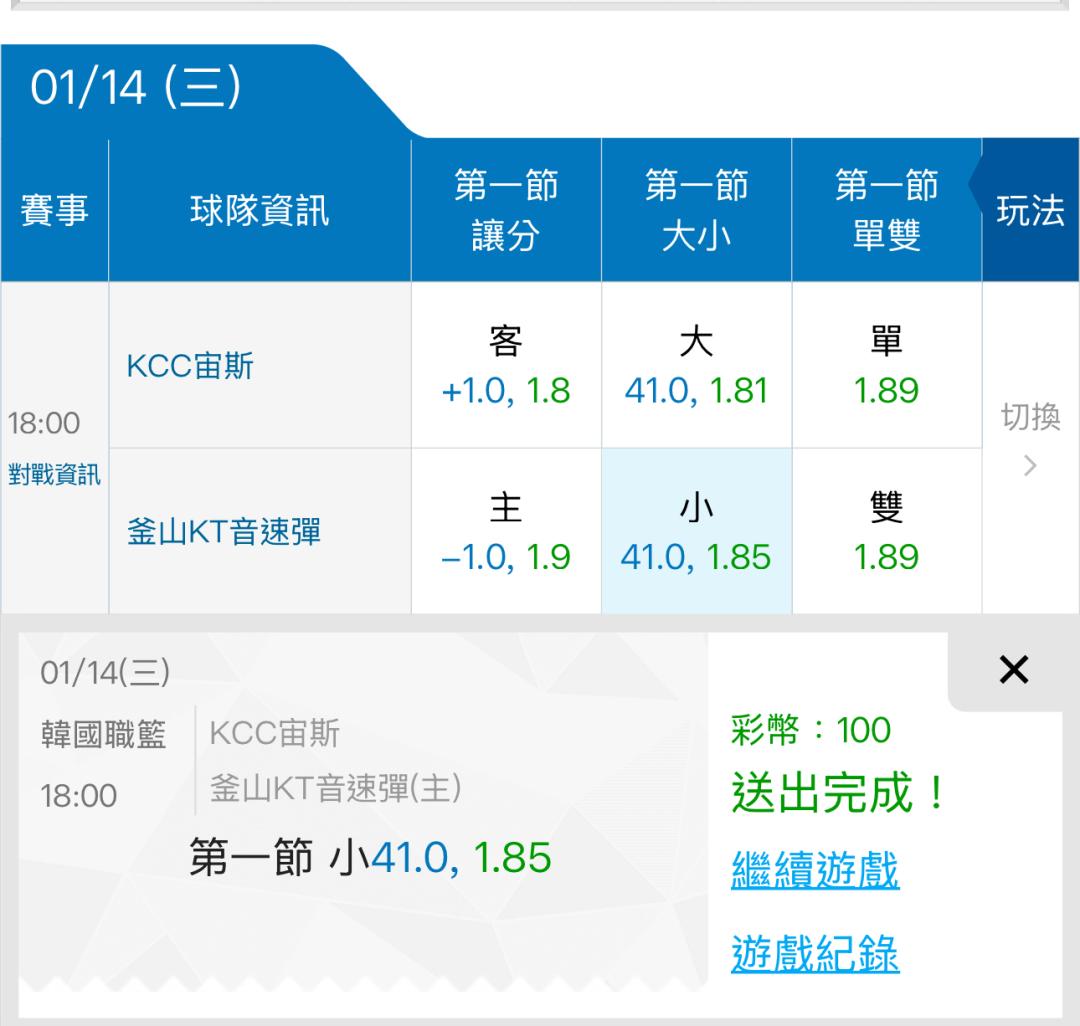Click 彩幣：100 amount text

(811, 730)
